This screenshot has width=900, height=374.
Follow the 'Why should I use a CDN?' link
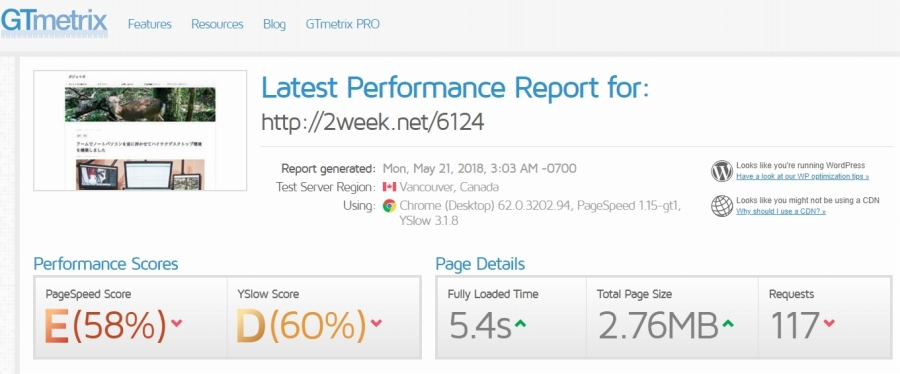[781, 211]
